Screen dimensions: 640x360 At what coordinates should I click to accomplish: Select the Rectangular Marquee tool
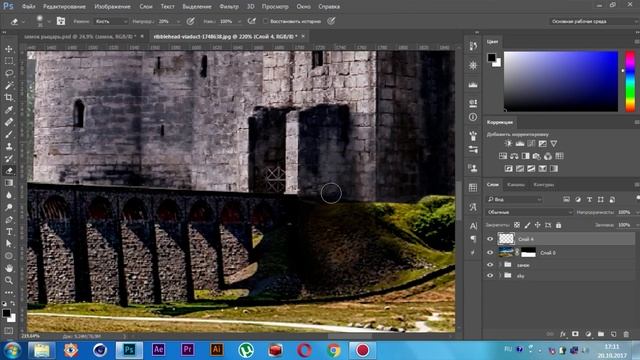coord(9,61)
